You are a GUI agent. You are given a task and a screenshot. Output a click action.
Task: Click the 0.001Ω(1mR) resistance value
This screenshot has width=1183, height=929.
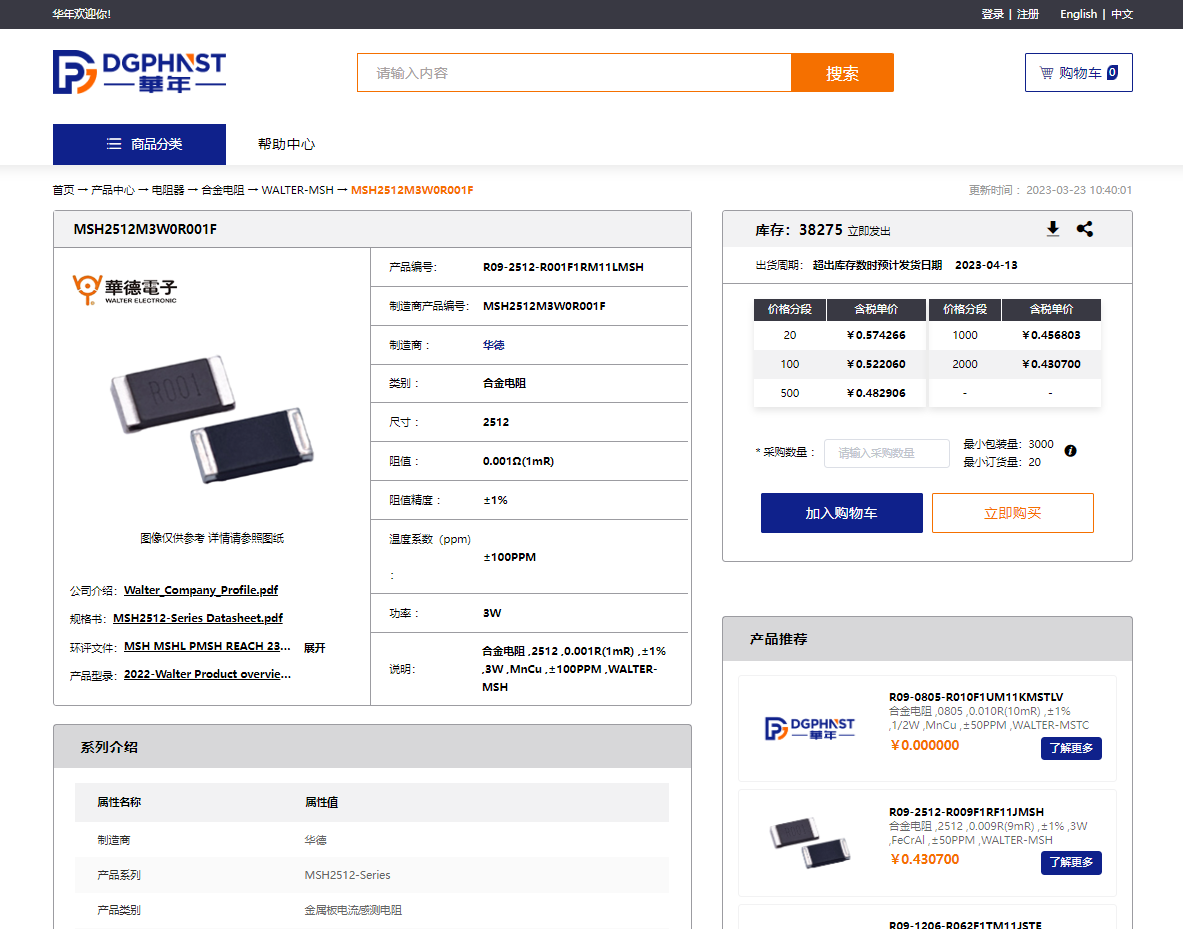point(518,461)
